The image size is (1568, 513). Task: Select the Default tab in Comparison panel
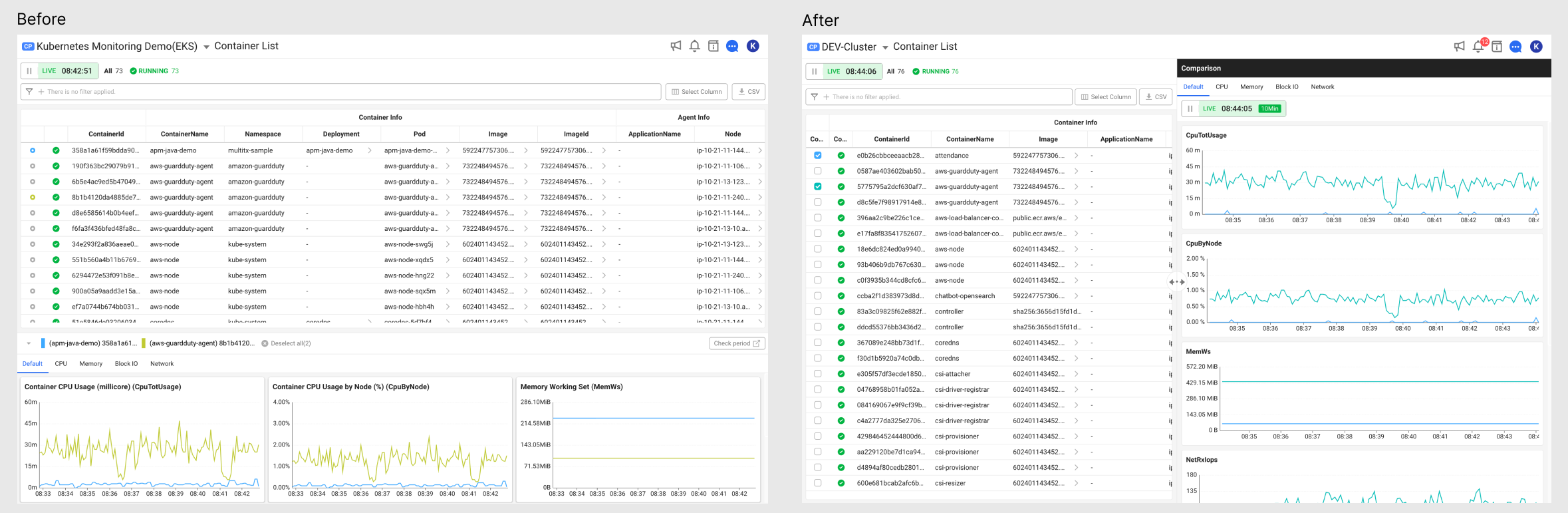(1194, 87)
